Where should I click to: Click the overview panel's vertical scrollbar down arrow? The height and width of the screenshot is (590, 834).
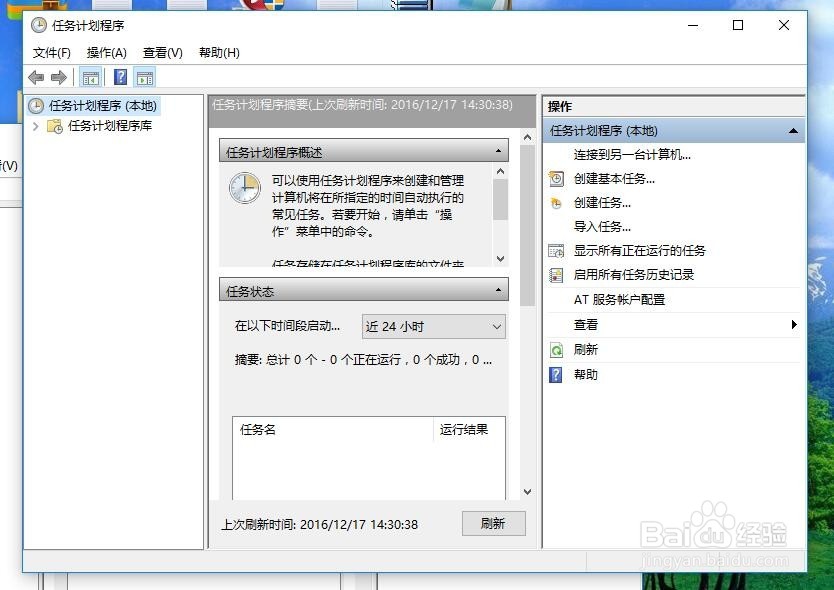[500, 259]
